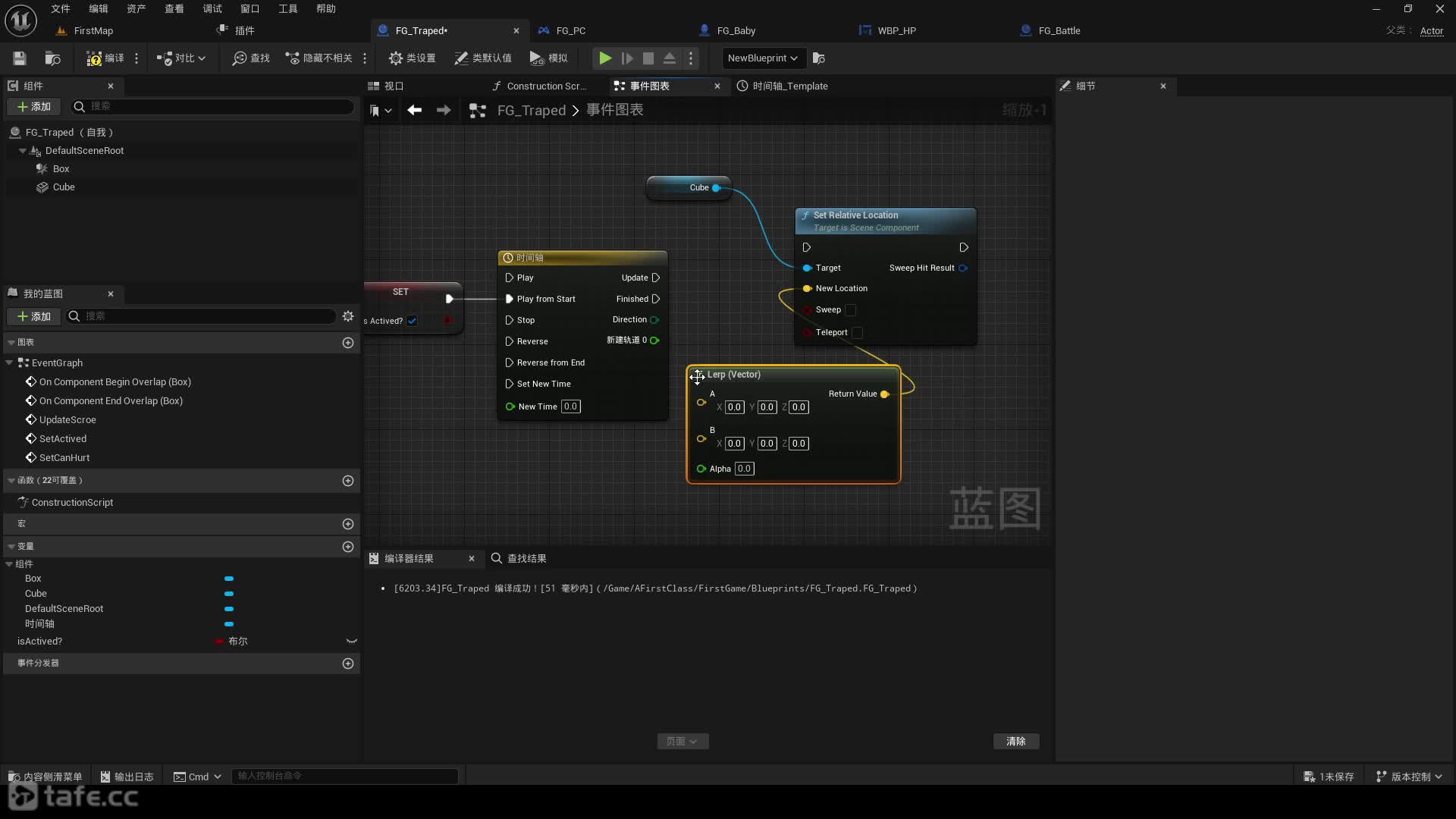Navigate forward in graph history
The height and width of the screenshot is (819, 1456).
[x=444, y=111]
